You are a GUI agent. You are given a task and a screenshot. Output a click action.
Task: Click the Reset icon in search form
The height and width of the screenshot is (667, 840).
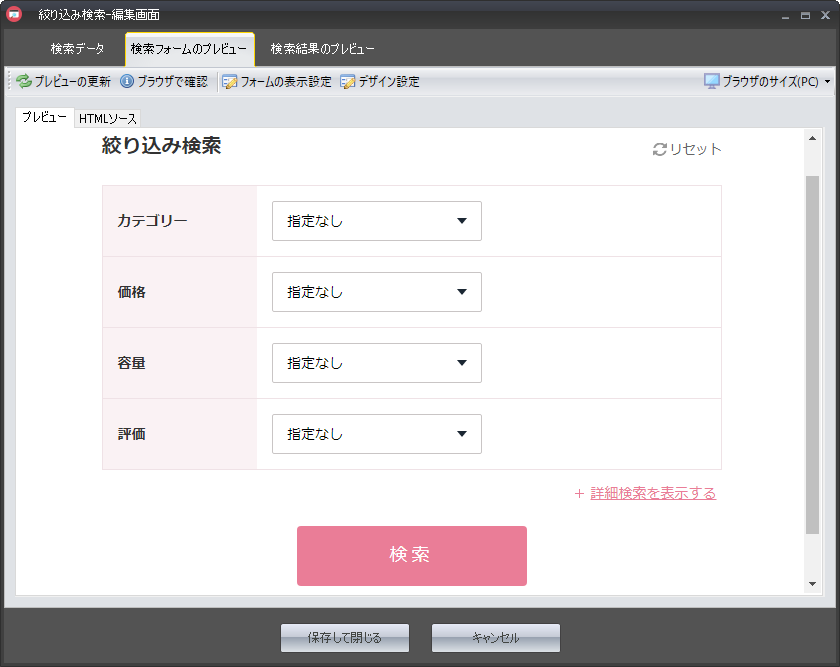click(659, 150)
